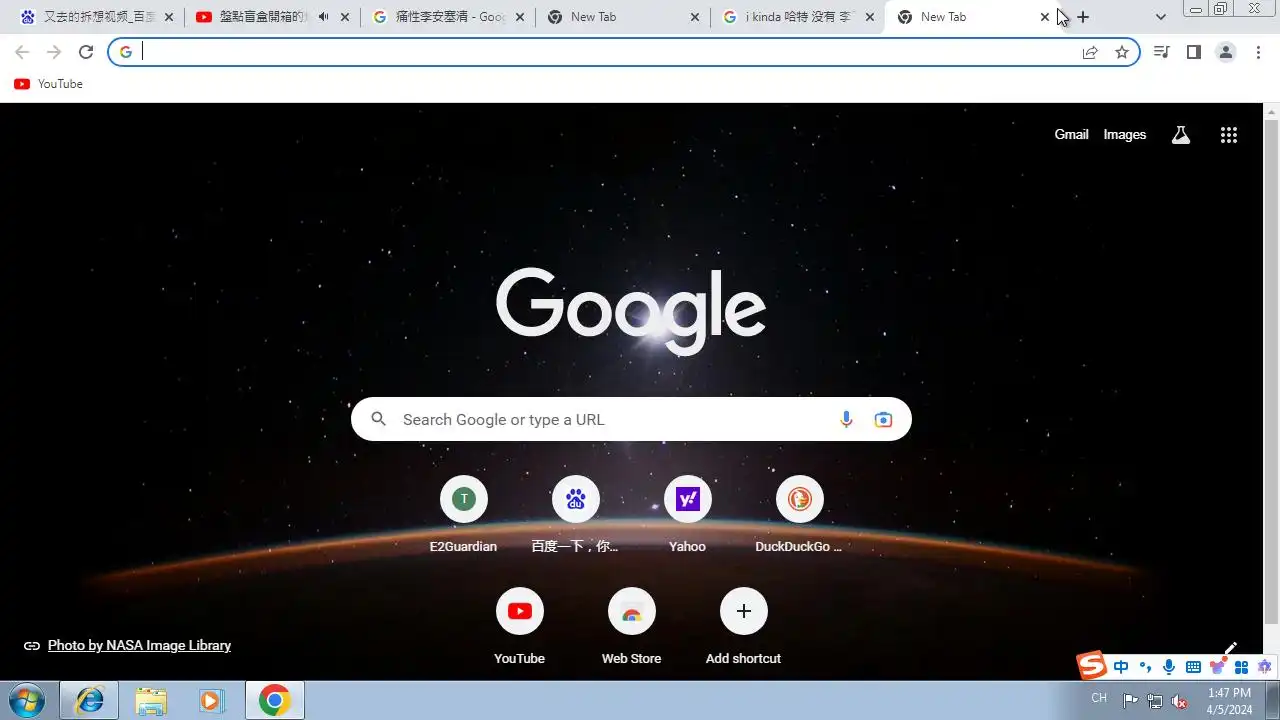Open a new tab with plus button

click(x=1083, y=17)
